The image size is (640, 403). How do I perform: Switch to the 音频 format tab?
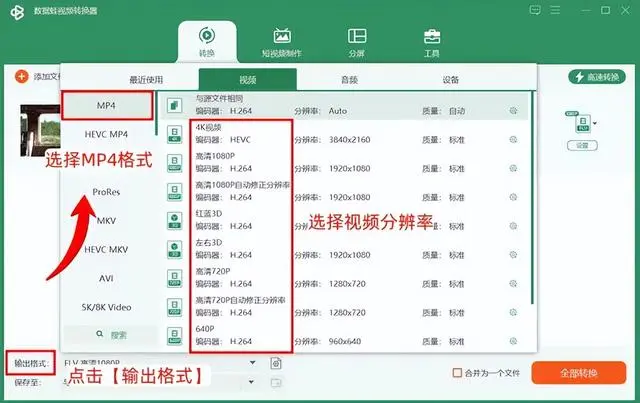pos(349,80)
